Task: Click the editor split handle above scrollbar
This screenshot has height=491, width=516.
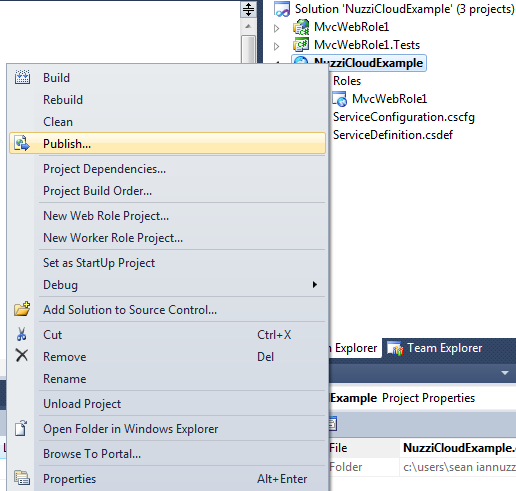Action: 248,9
